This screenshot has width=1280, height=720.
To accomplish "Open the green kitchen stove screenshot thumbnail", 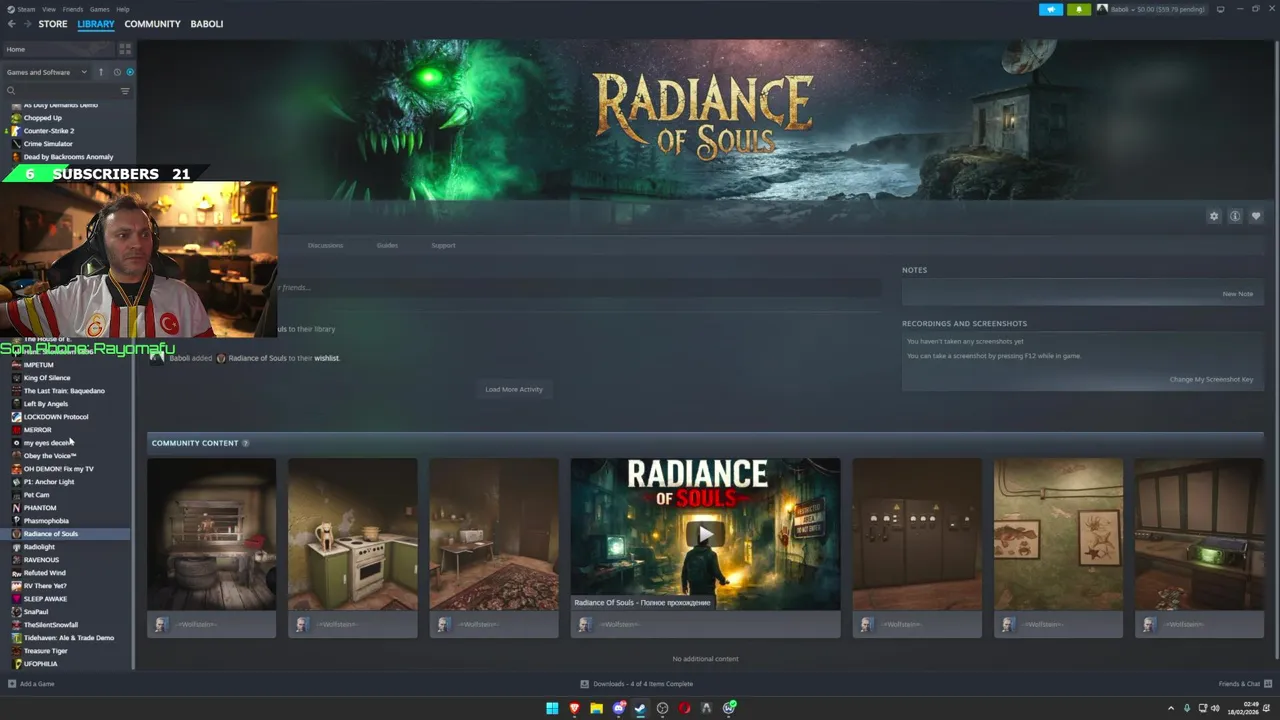I will coord(353,534).
